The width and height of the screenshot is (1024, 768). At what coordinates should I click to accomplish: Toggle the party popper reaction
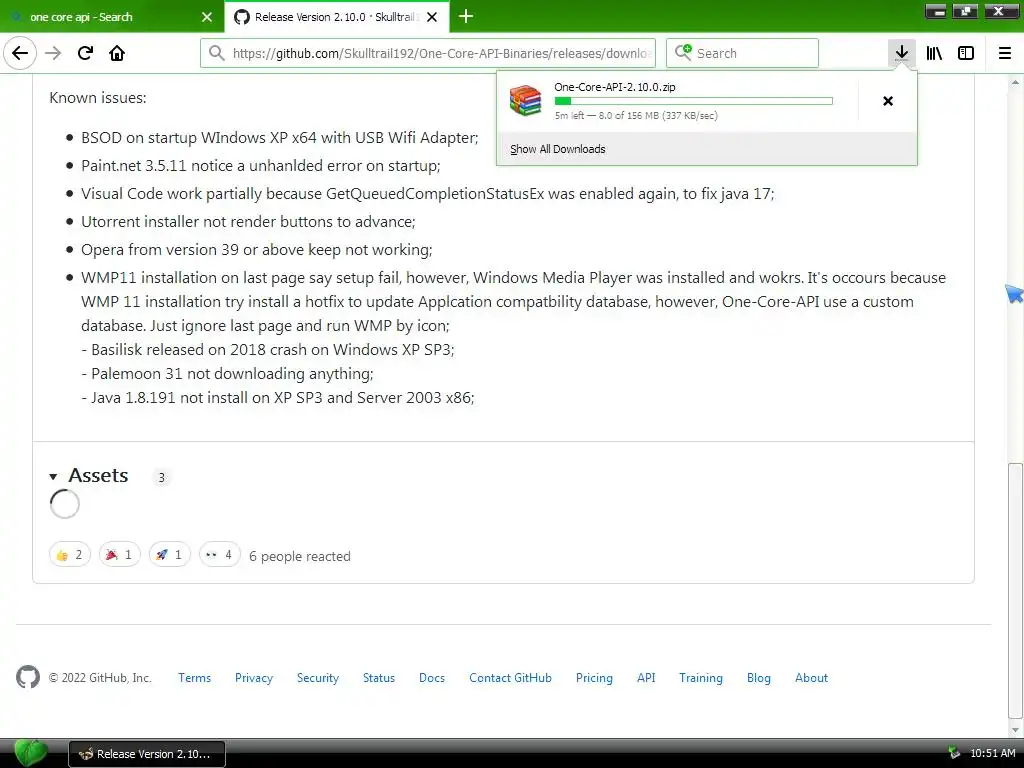click(x=120, y=555)
